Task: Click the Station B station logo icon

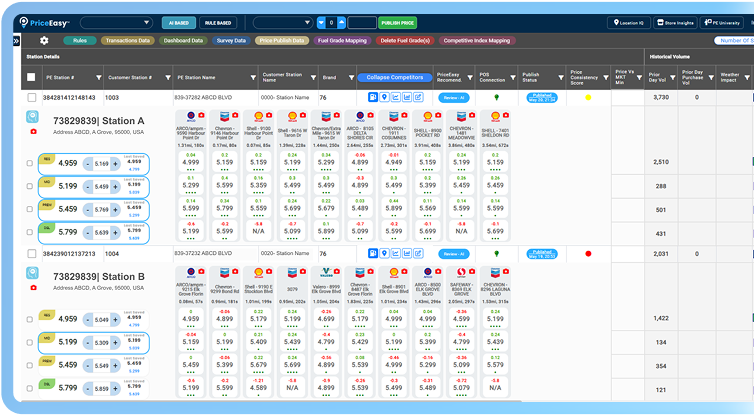Action: [33, 275]
